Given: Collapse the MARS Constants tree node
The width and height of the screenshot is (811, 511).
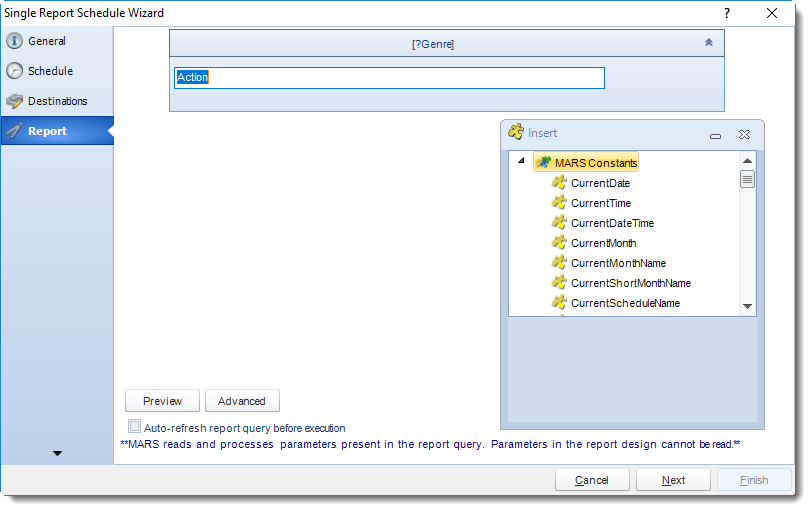Looking at the screenshot, I should [521, 161].
